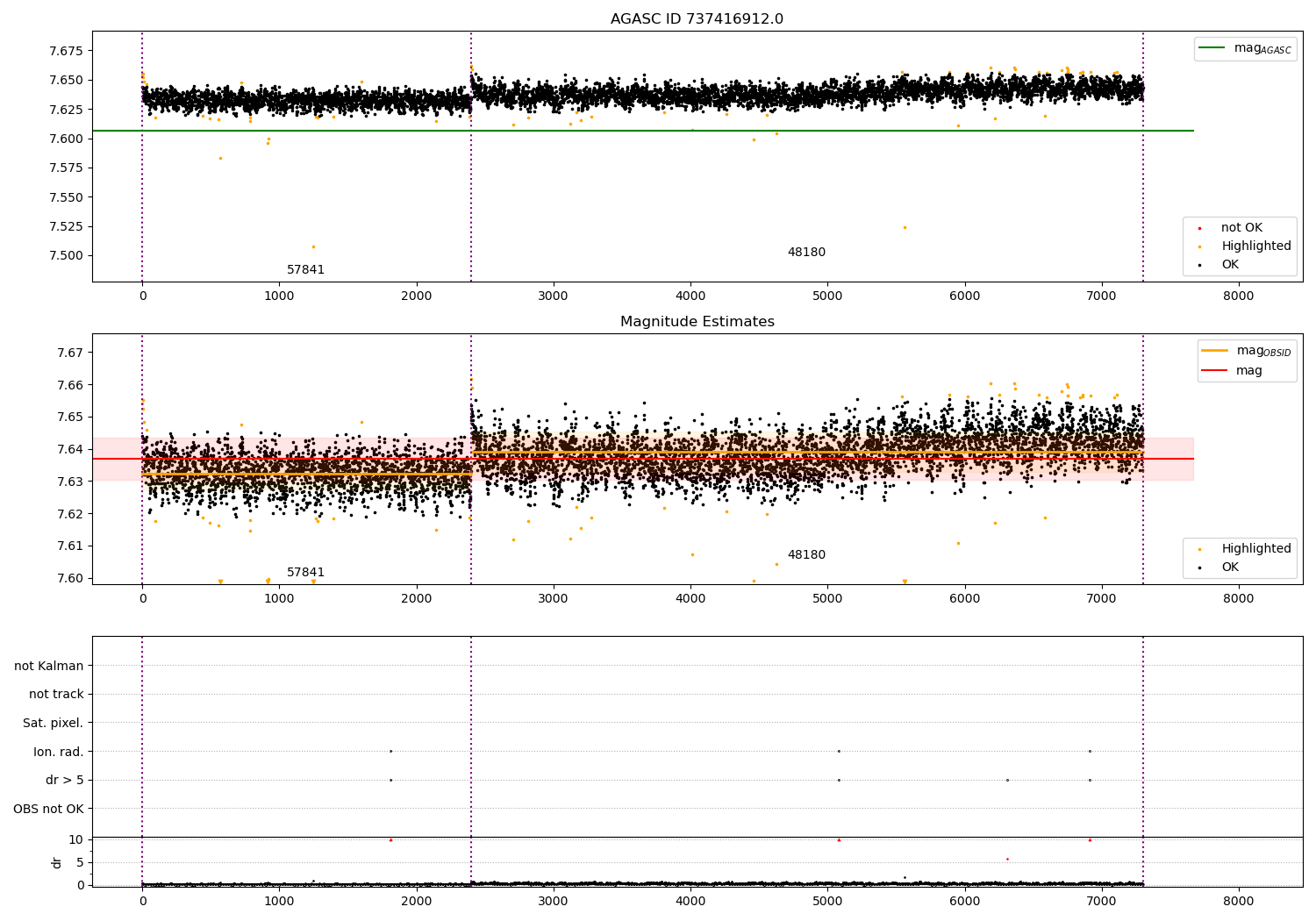Click the orange mag OBSID legend line

tap(1215, 351)
